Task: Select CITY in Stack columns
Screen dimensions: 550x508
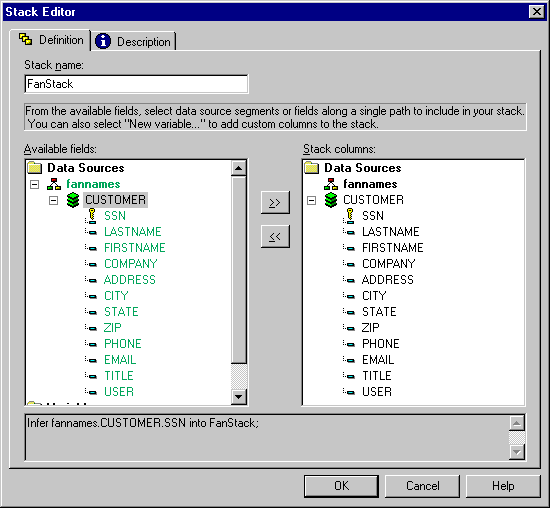Action: [x=374, y=296]
